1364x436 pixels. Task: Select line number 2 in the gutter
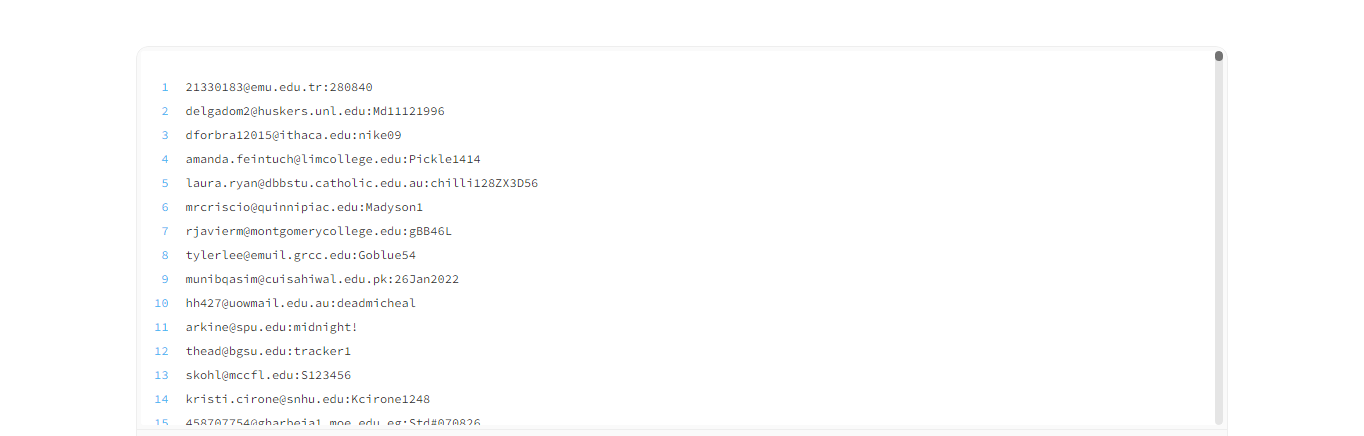point(165,111)
